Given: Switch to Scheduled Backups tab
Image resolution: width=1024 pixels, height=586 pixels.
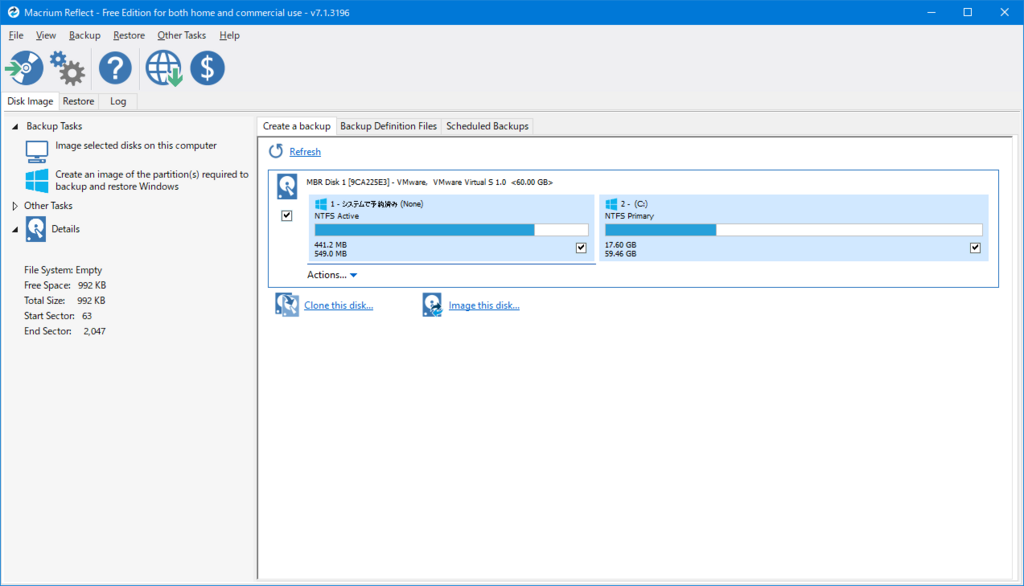Looking at the screenshot, I should [487, 126].
